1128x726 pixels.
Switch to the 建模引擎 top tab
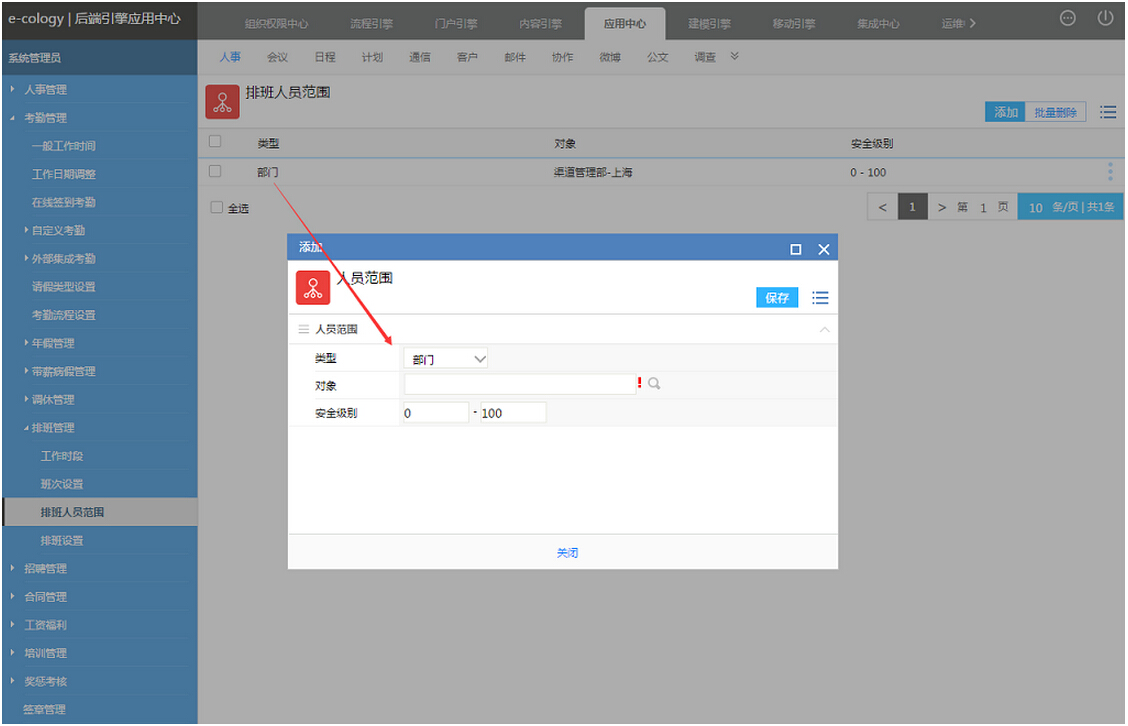709,23
